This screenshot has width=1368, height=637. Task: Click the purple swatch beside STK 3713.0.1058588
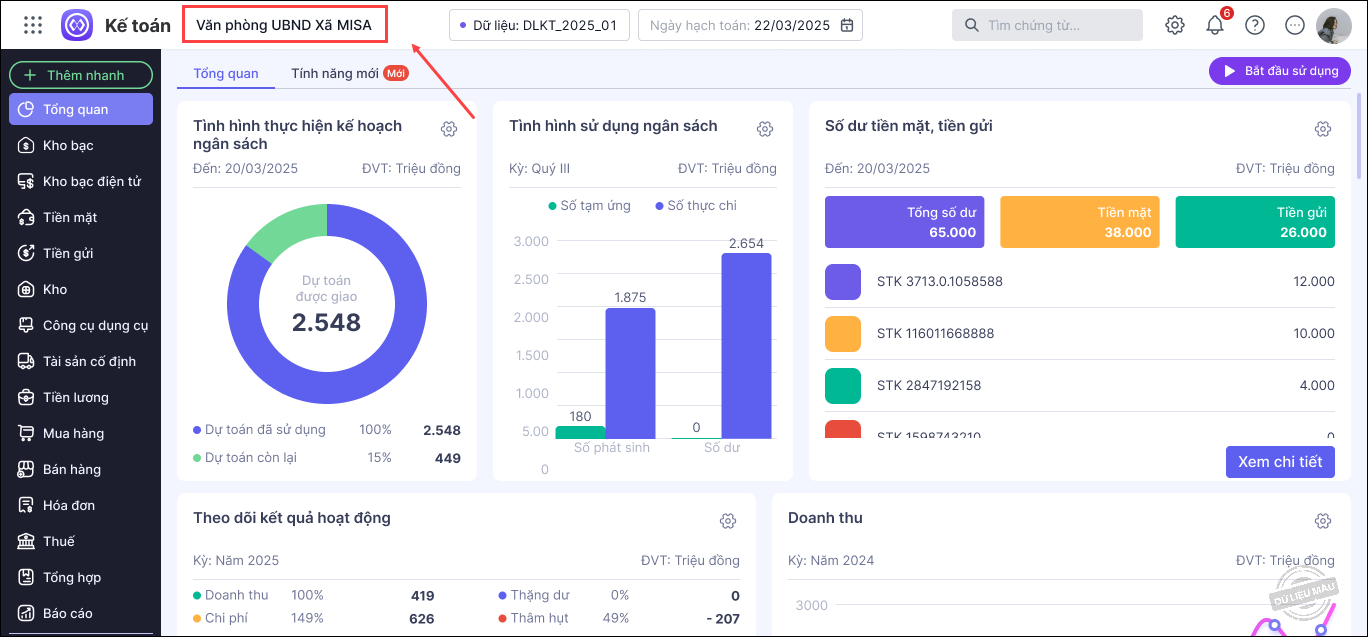[x=843, y=282]
